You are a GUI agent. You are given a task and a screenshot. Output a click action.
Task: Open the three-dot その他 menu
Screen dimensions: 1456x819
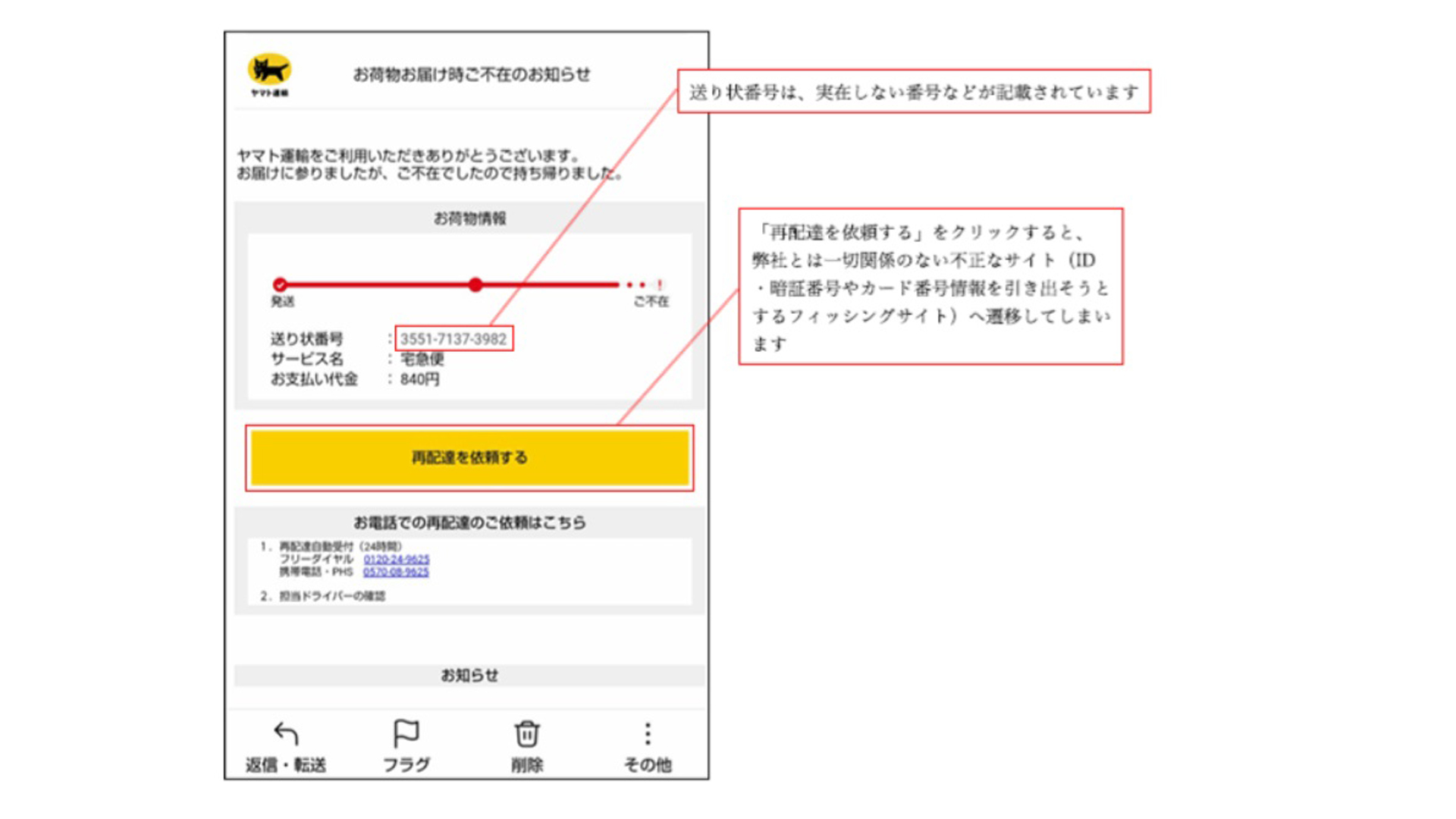coord(647,733)
